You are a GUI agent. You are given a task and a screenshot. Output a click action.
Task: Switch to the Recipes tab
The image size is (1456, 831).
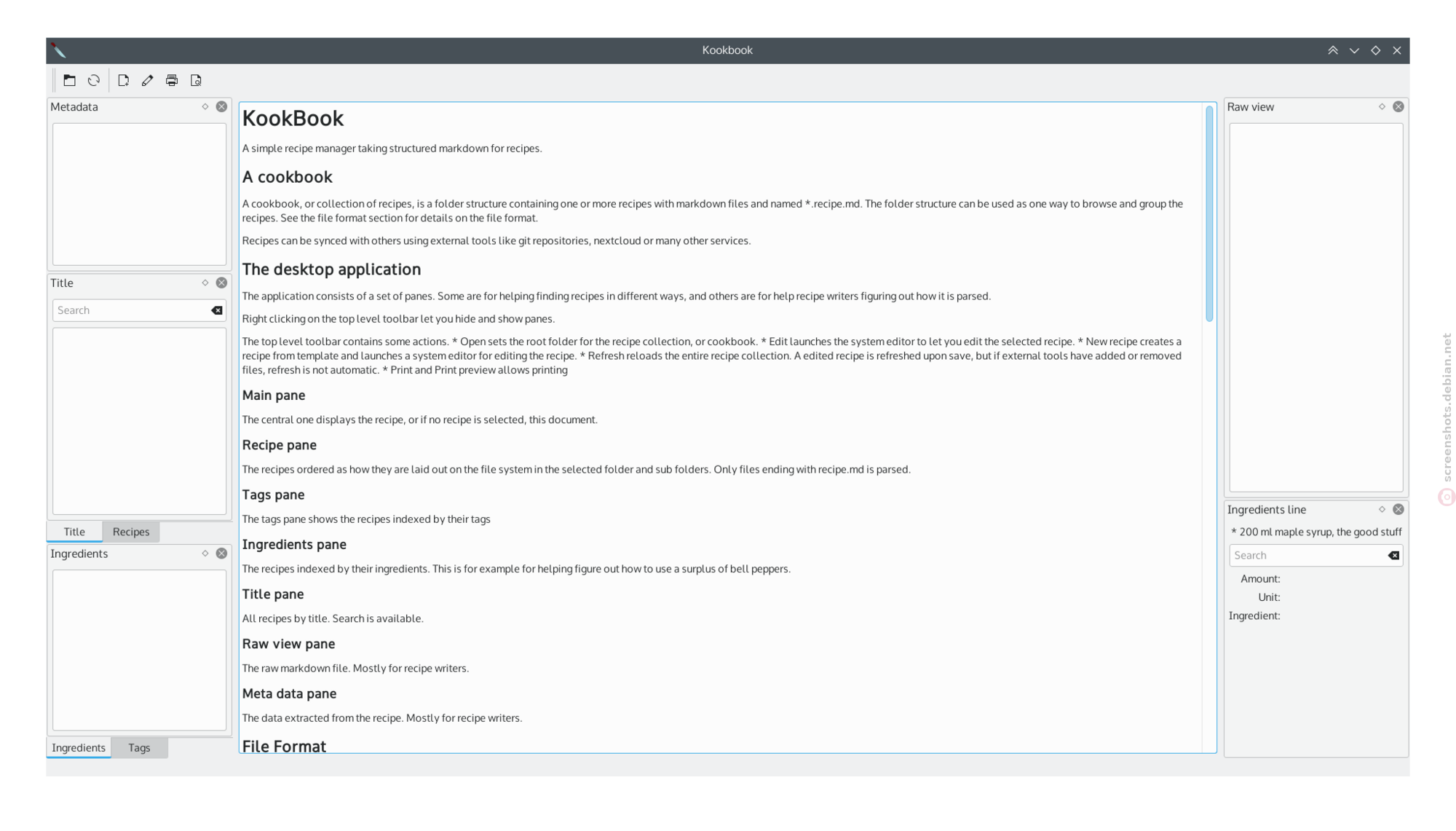click(x=131, y=532)
